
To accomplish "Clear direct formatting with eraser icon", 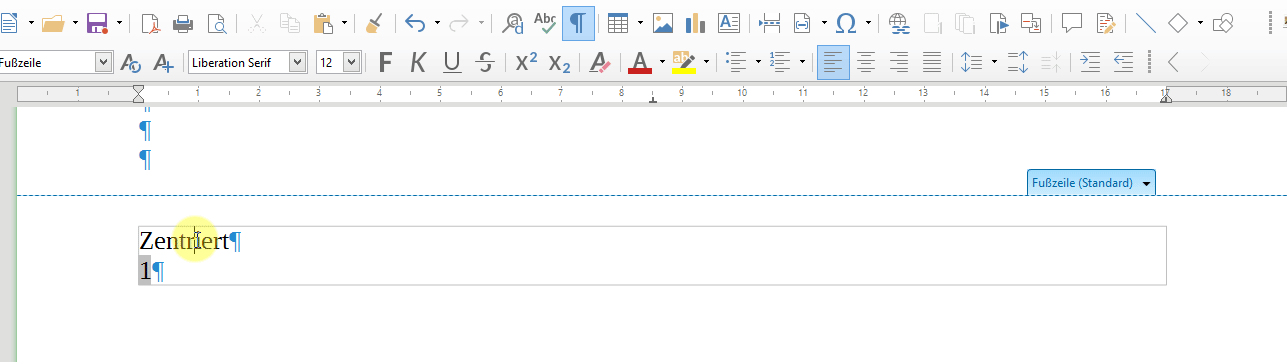I will (x=599, y=63).
